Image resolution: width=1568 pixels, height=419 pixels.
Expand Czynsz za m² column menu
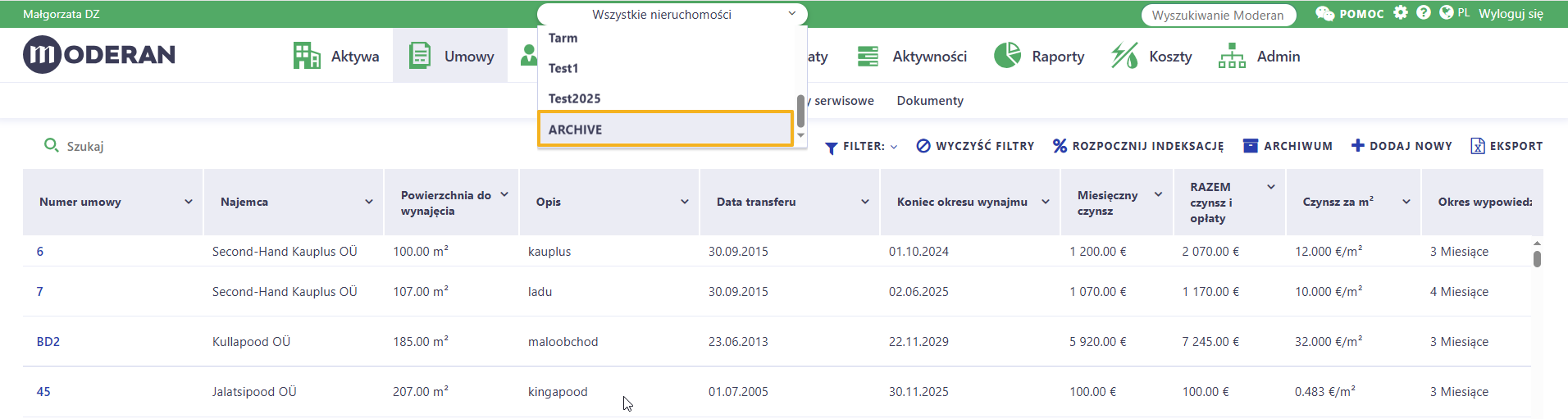(x=1406, y=202)
